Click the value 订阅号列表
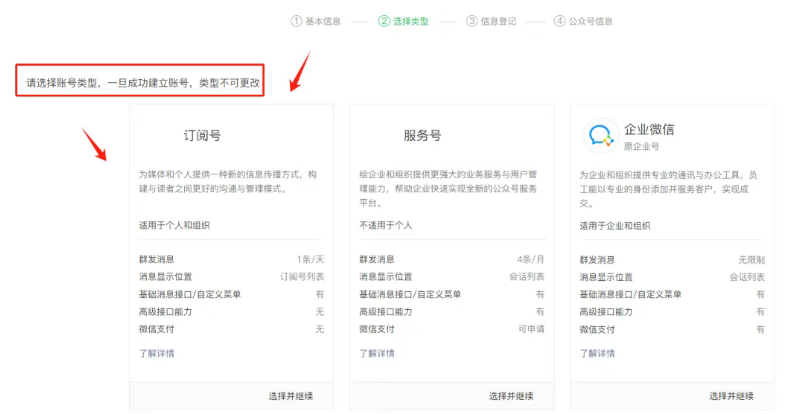792x414 pixels. pyautogui.click(x=302, y=277)
